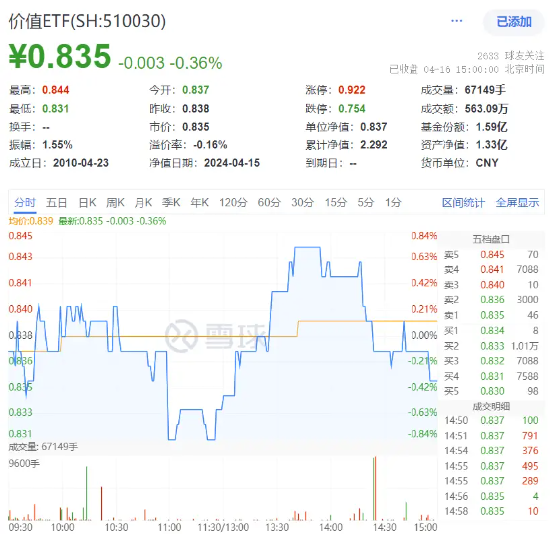Screen dimensions: 550x535
Task: Click the 货币单位 value CNY
Action: coord(487,163)
